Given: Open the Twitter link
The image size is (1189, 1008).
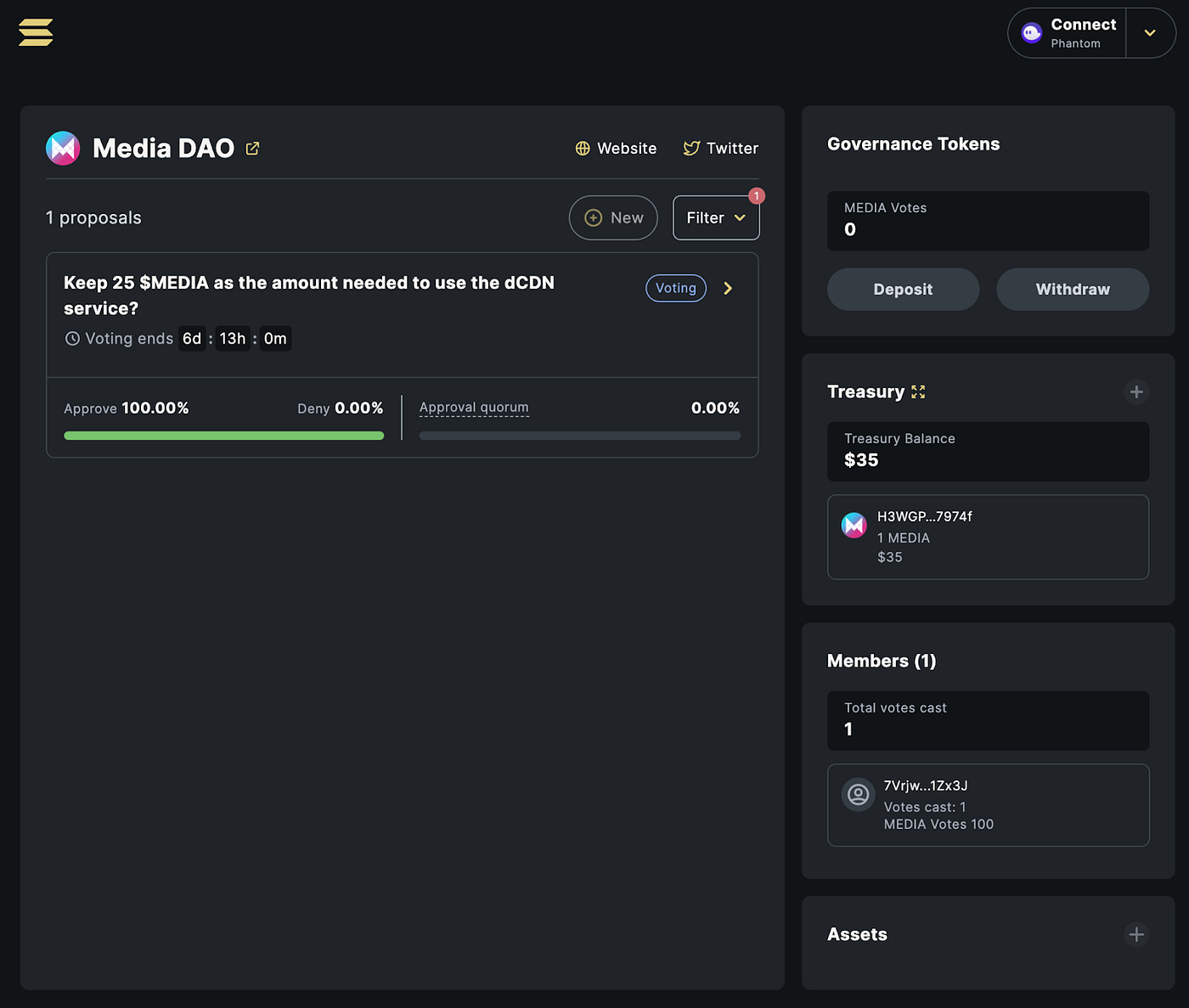Looking at the screenshot, I should [x=721, y=149].
